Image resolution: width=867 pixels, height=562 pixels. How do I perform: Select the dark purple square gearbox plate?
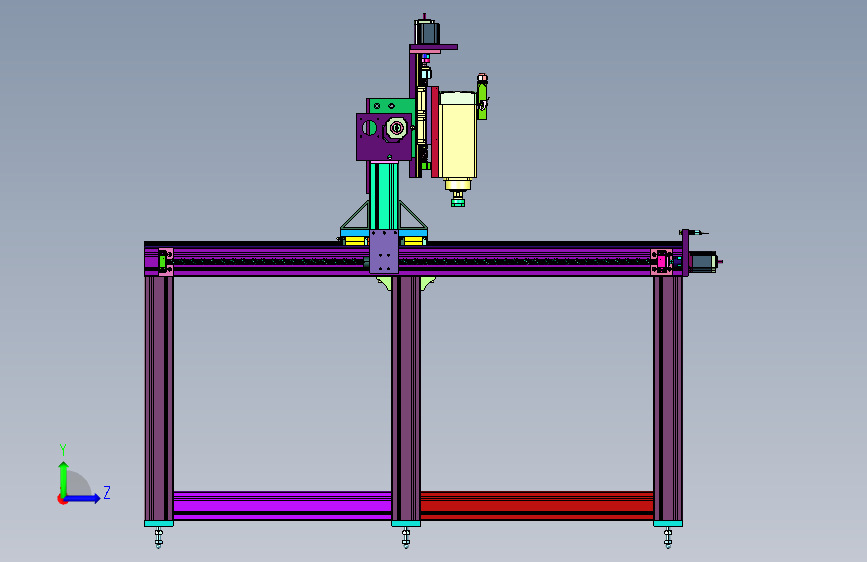384,137
